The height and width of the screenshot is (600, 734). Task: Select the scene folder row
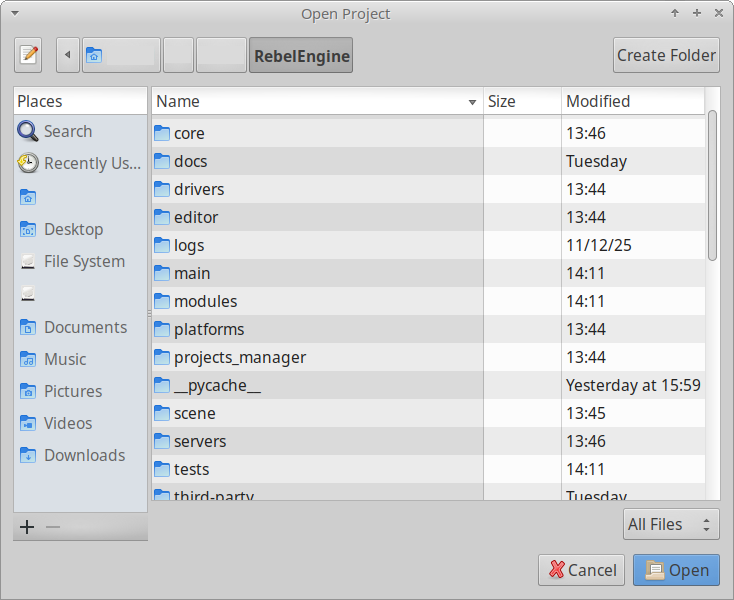[x=428, y=413]
